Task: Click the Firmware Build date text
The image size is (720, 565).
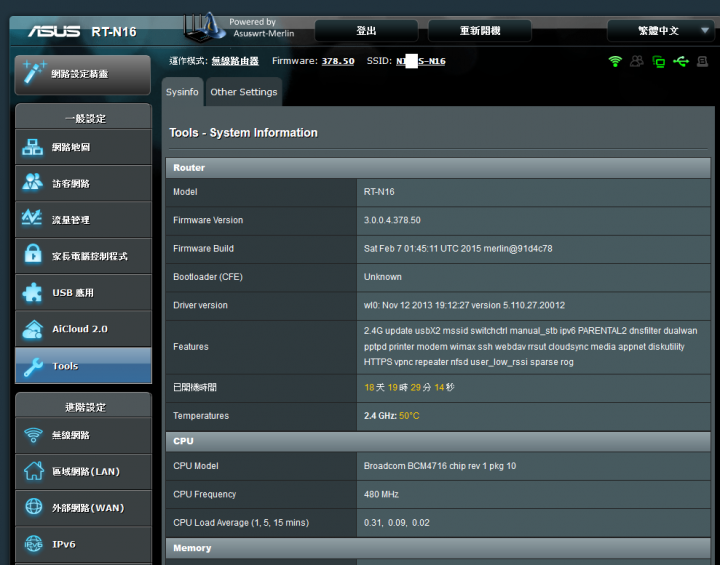Action: [x=458, y=249]
